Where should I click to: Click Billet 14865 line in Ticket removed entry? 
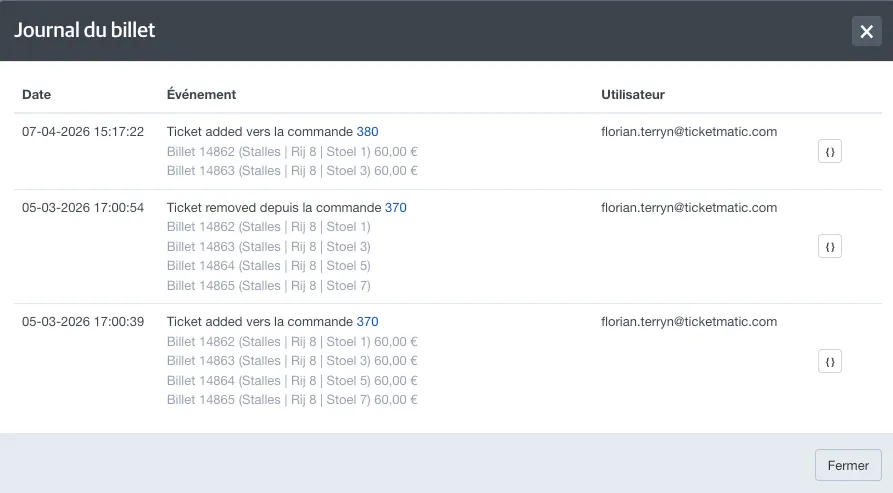(269, 285)
